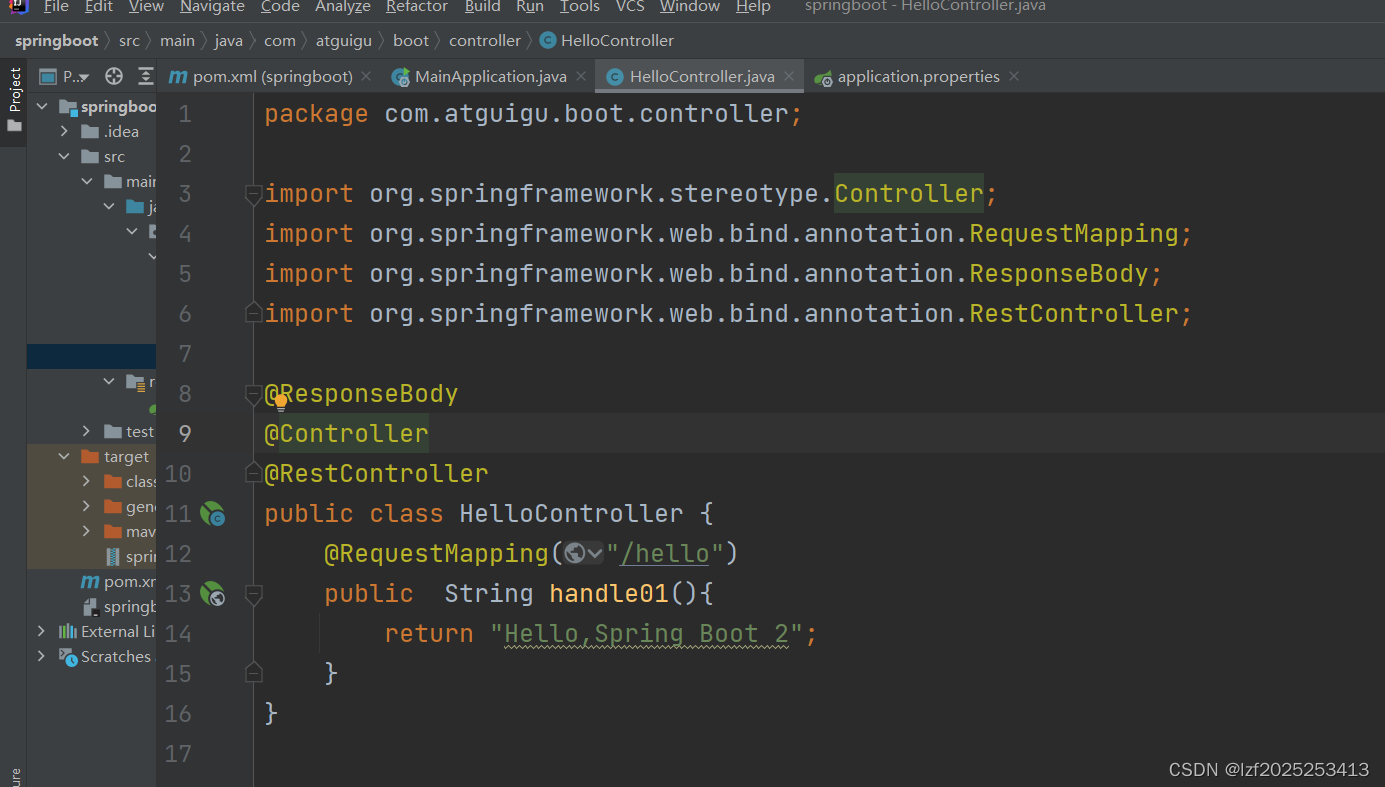This screenshot has height=787, width=1385.
Task: Collapse the target folder in the tree
Action: (x=63, y=456)
